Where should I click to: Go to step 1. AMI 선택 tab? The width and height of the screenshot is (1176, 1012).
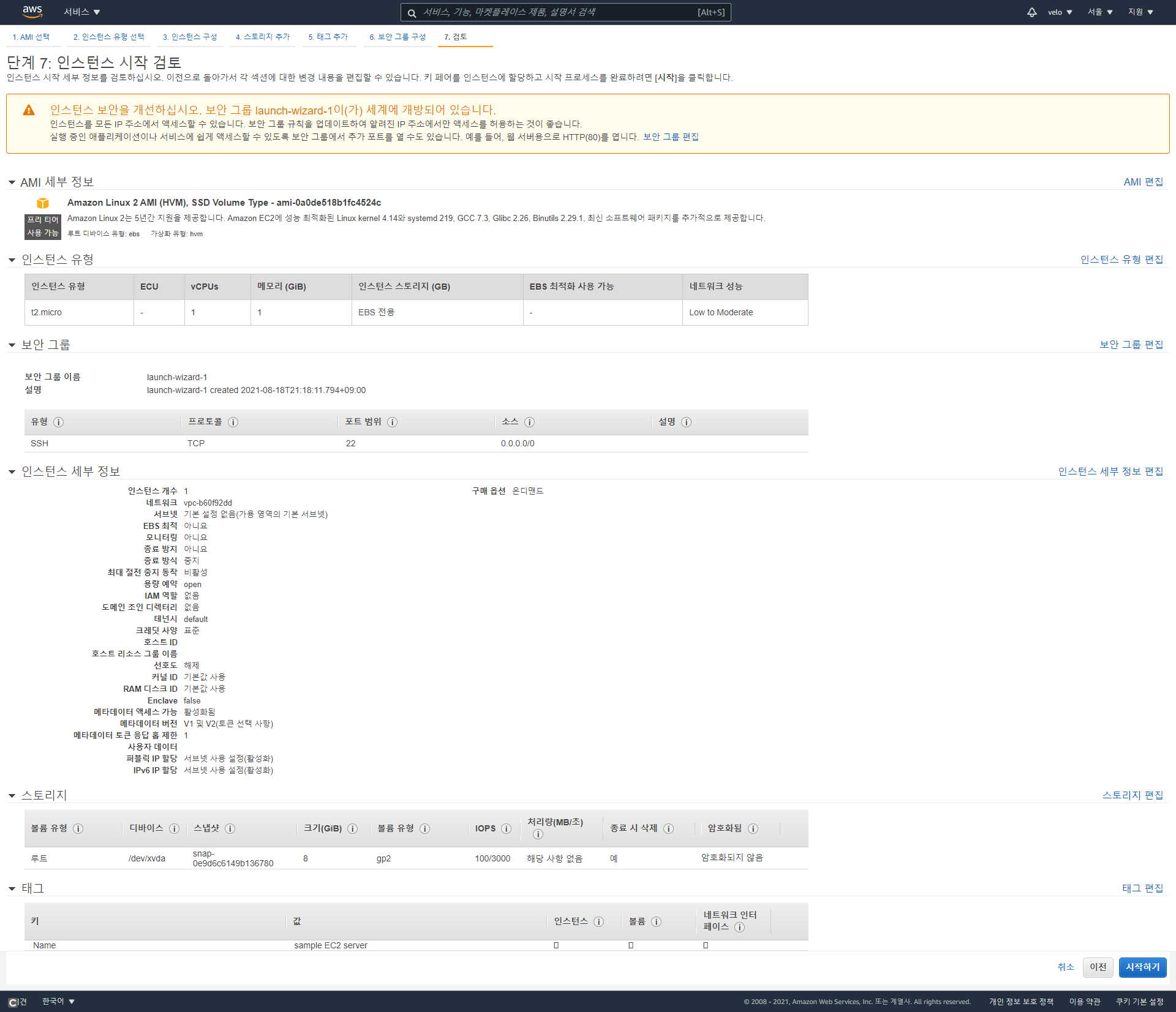click(31, 37)
